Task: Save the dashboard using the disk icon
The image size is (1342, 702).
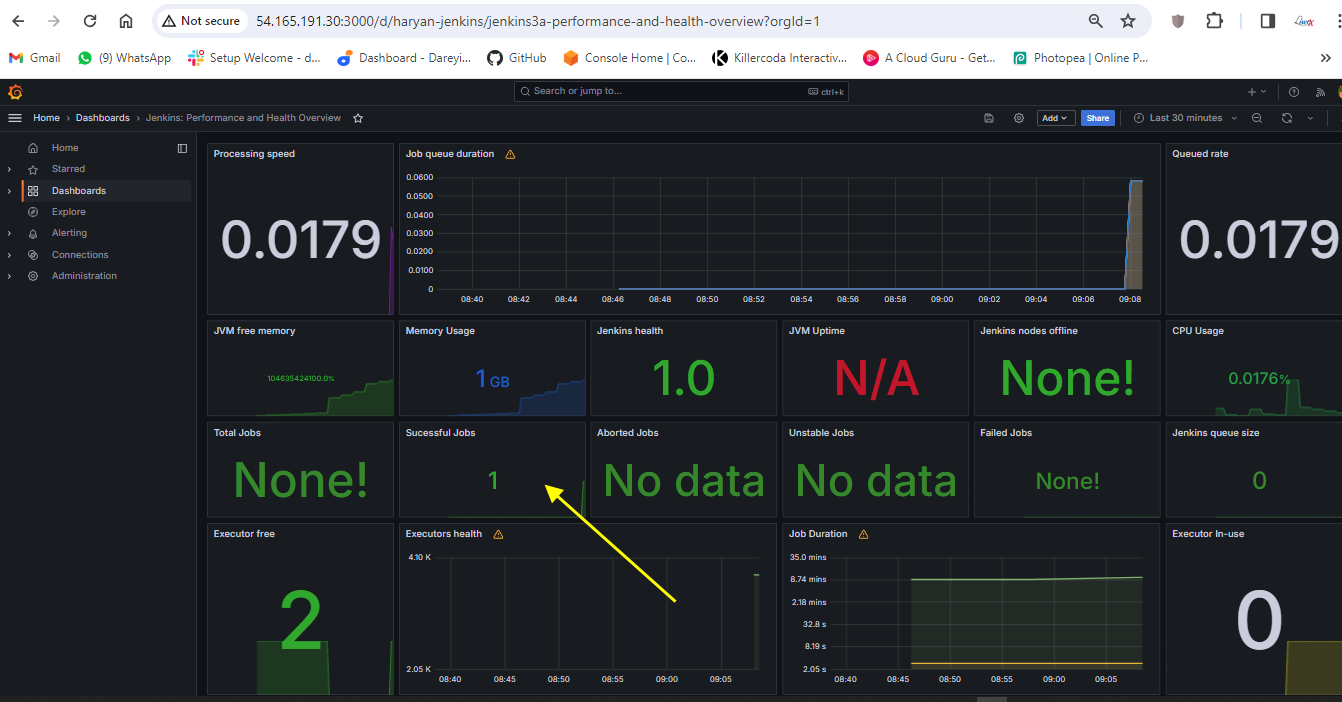Action: [989, 118]
